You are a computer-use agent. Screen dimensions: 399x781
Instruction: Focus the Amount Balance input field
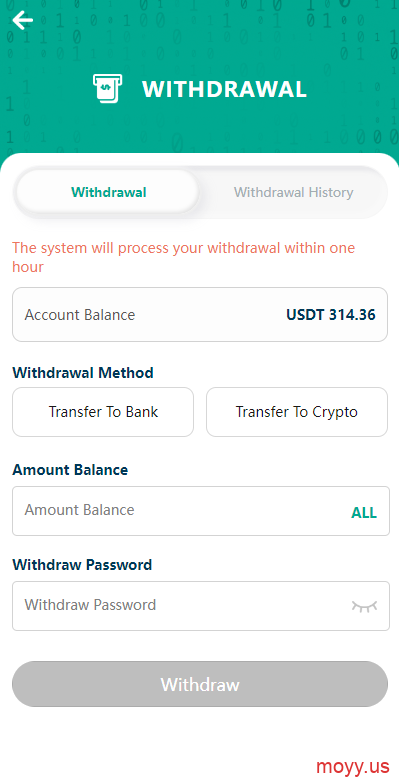pos(201,511)
